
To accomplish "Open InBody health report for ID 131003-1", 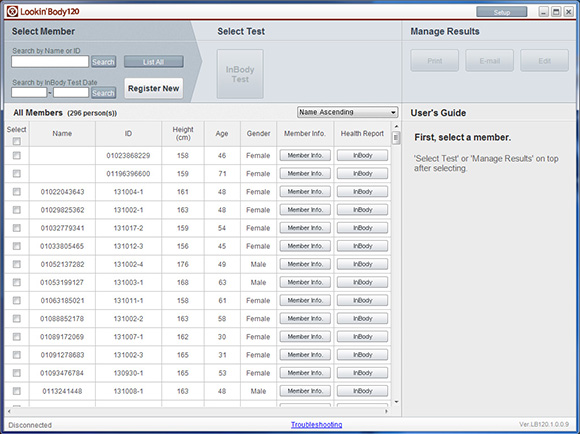I will pyautogui.click(x=362, y=282).
